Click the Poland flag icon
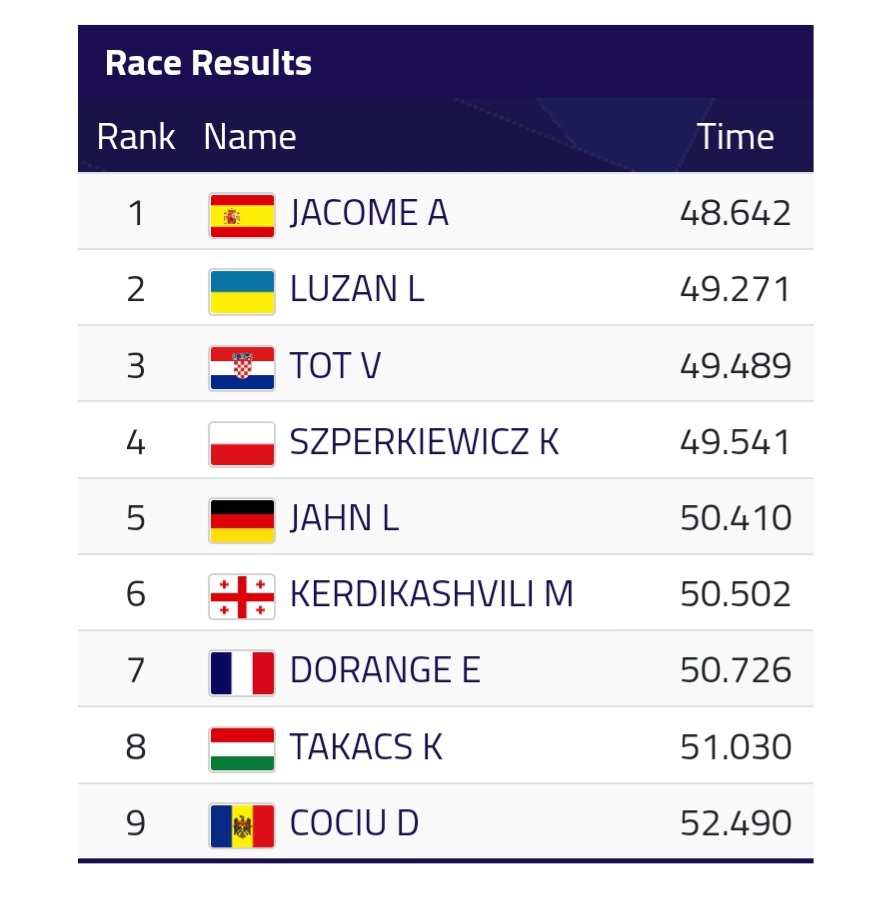This screenshot has height=911, width=896. click(242, 443)
